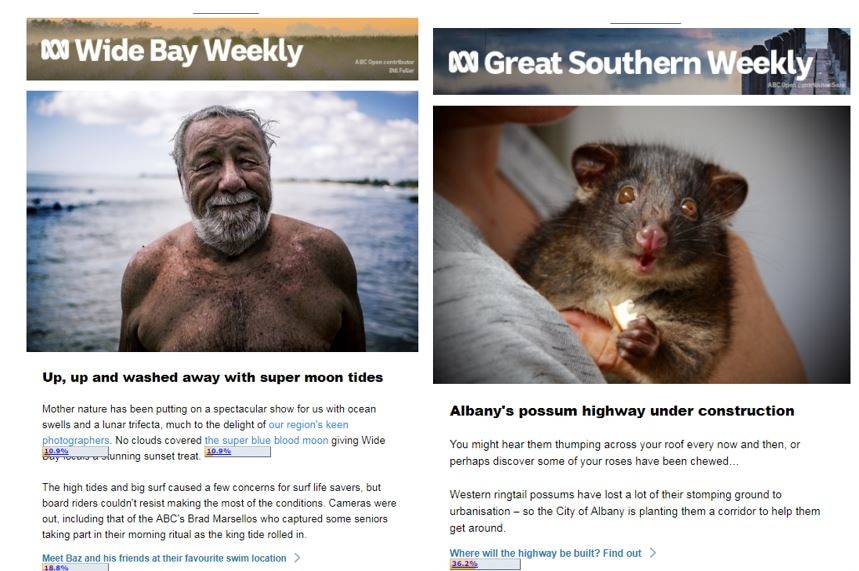Click the contributor credit in Great Southern banner

(806, 85)
